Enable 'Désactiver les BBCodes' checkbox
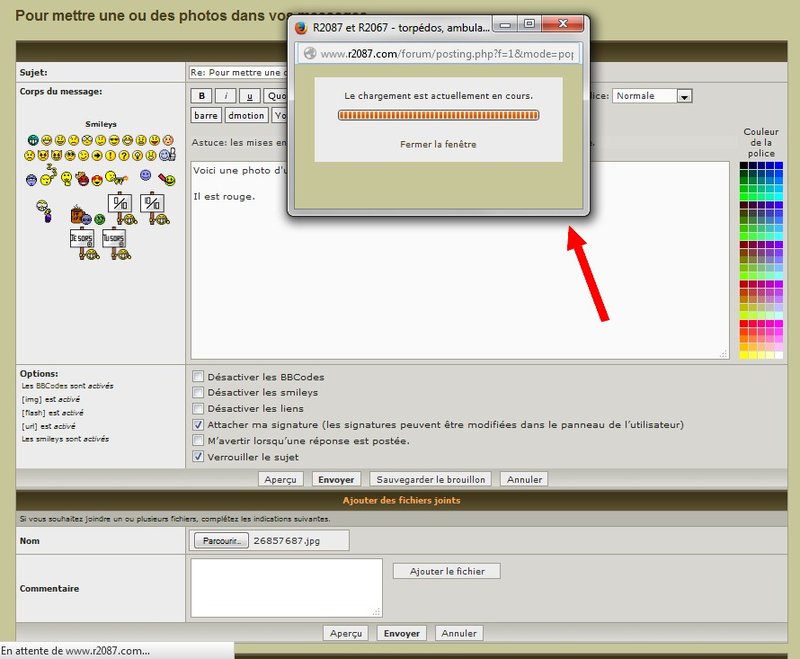The height and width of the screenshot is (659, 800). [198, 377]
